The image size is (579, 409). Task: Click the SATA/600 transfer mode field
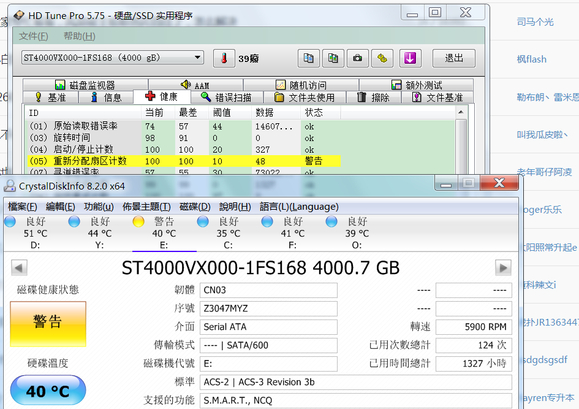(268, 346)
